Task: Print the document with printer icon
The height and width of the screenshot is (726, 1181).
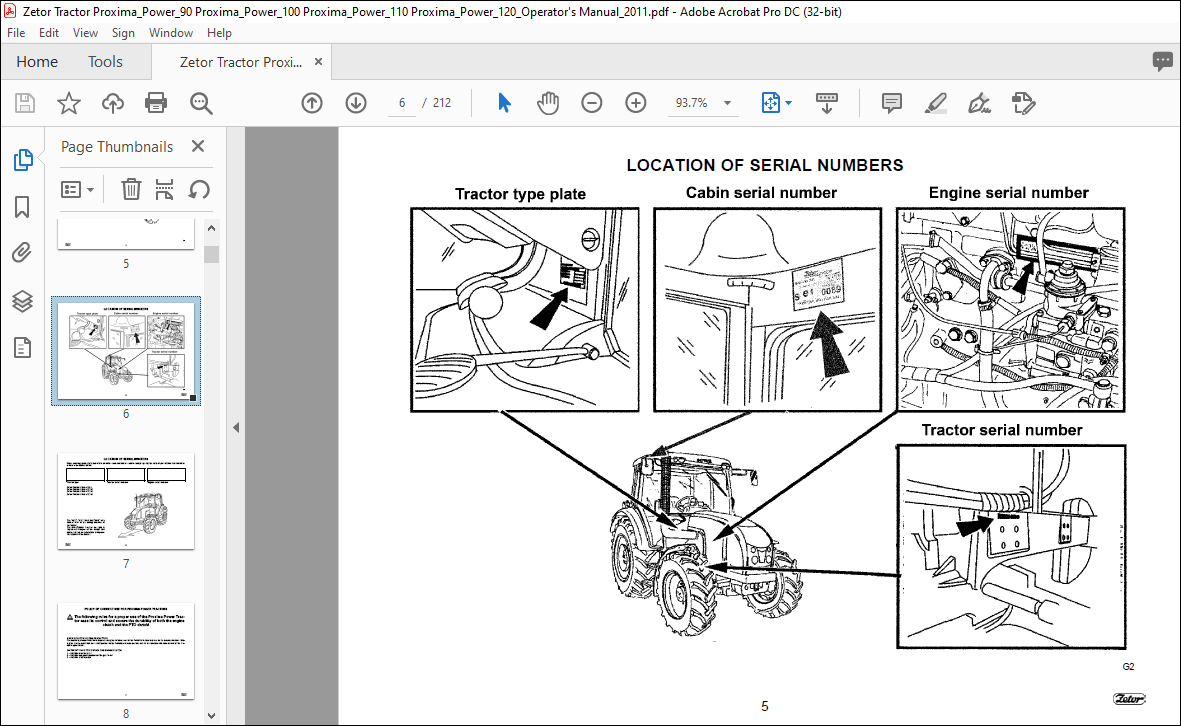Action: 156,103
